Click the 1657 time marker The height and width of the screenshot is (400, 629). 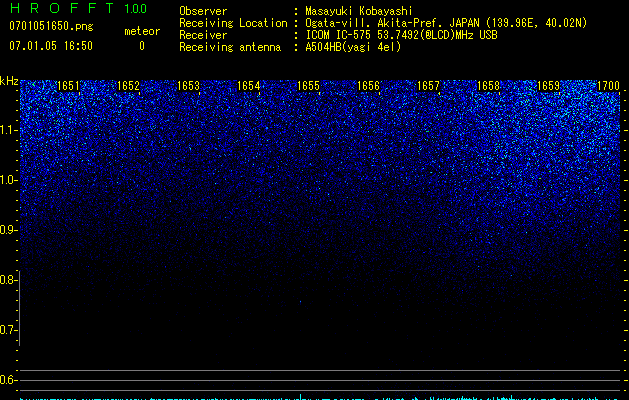pos(428,86)
